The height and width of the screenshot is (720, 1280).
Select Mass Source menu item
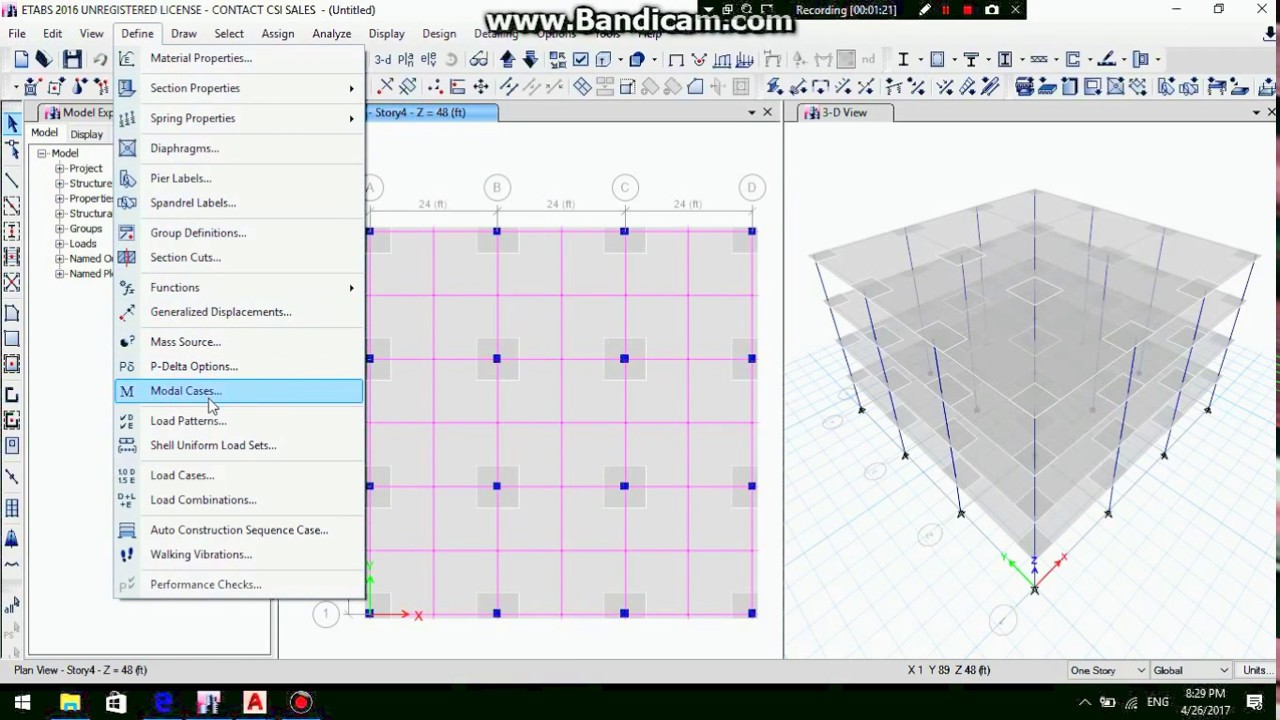pyautogui.click(x=239, y=342)
